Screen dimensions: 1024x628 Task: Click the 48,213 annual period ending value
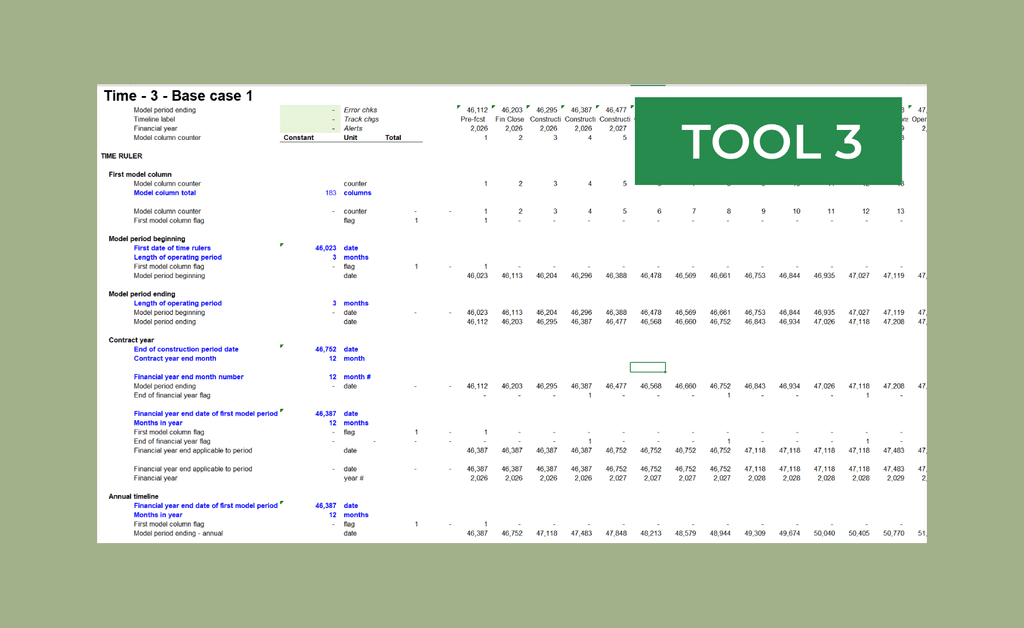650,533
